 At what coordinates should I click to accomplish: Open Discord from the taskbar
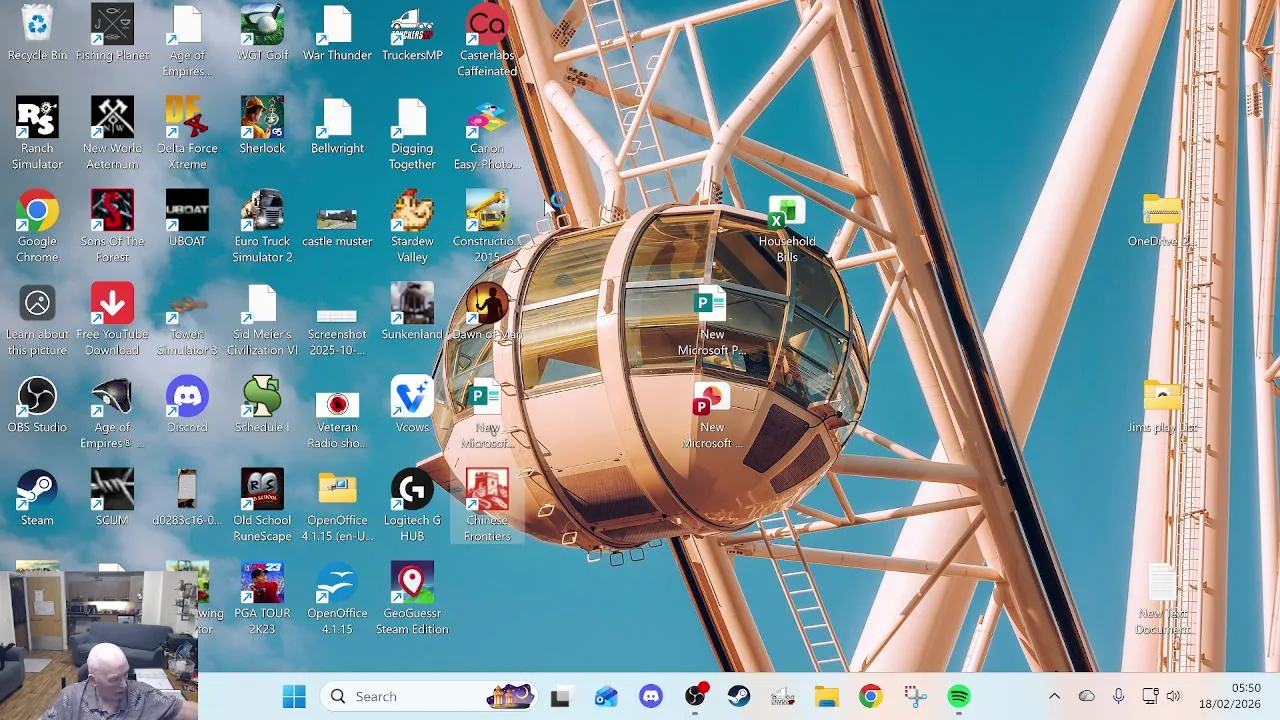click(651, 696)
